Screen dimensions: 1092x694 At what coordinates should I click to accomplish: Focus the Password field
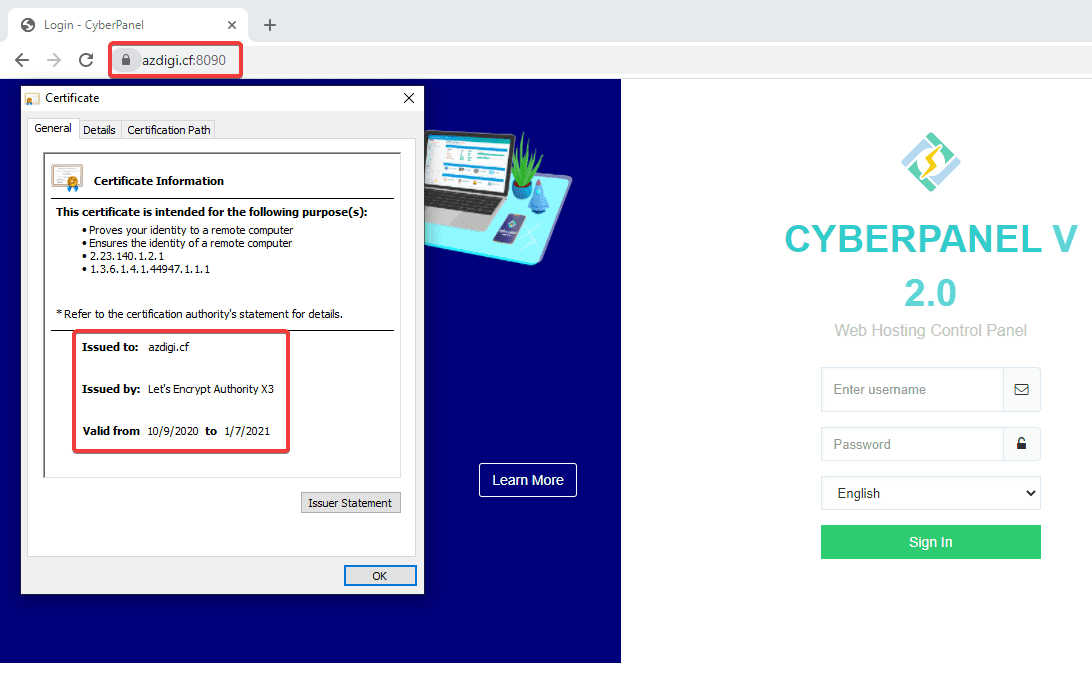[912, 444]
